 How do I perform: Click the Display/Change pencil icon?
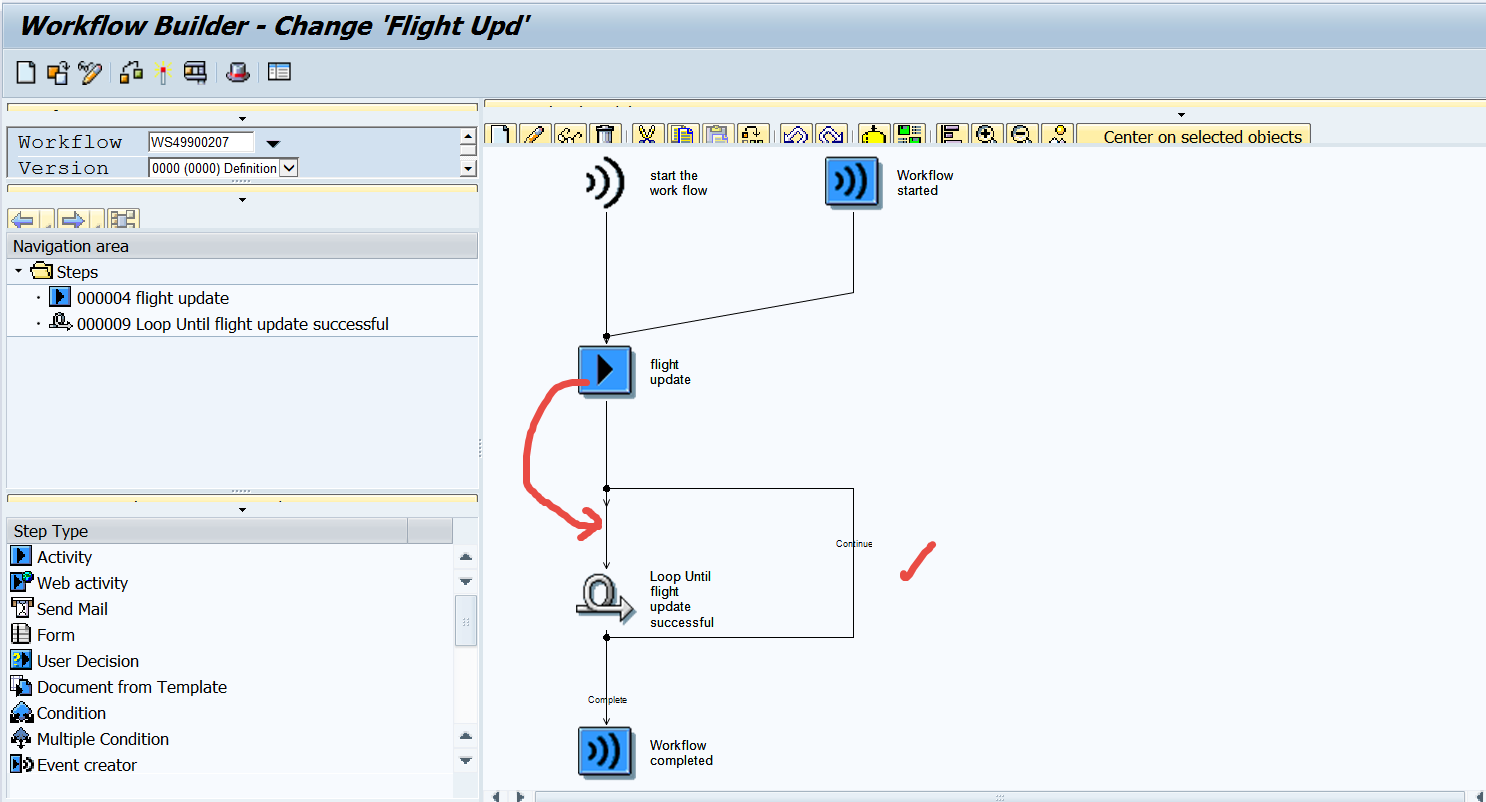(90, 72)
